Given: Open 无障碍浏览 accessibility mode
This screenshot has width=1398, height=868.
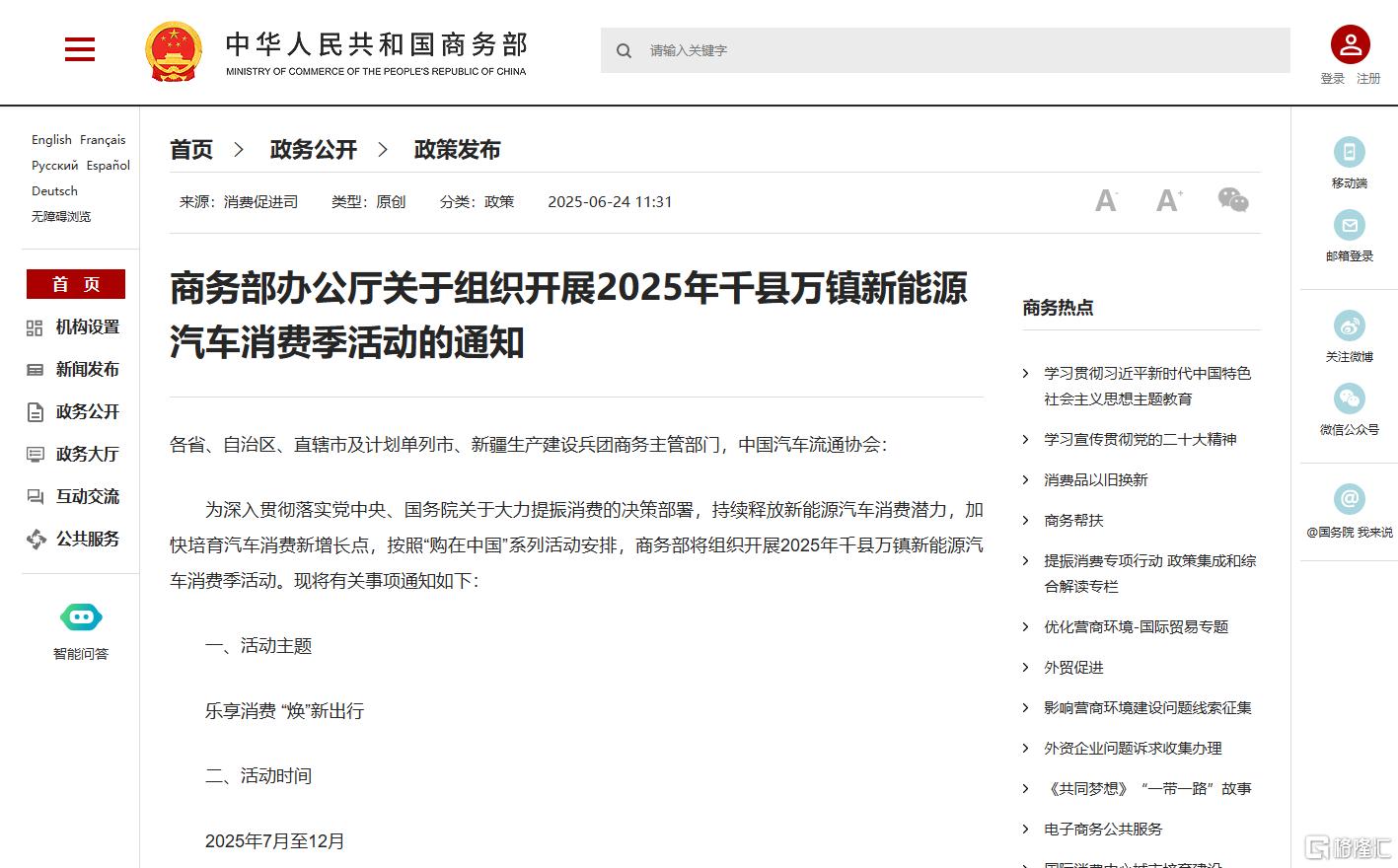Looking at the screenshot, I should coord(61,217).
